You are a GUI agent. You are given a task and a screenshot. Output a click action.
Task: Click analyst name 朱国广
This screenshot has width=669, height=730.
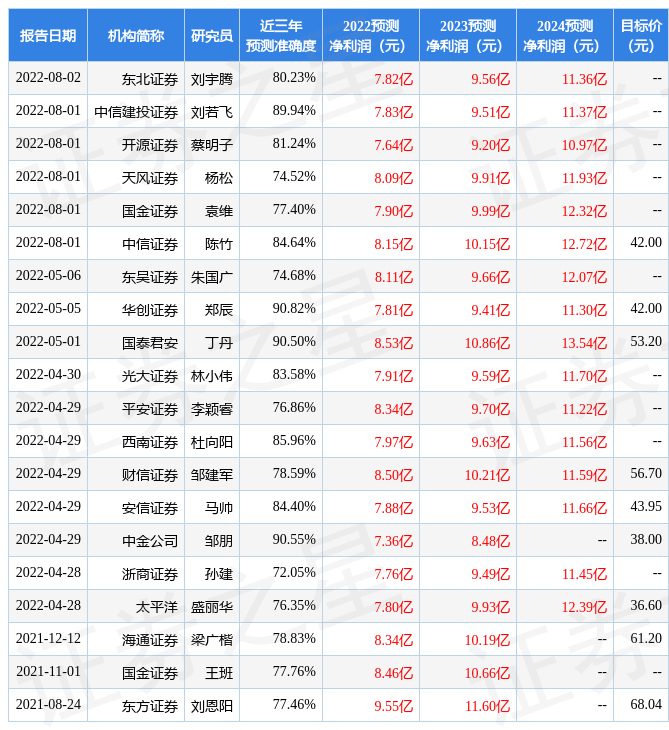tap(211, 277)
